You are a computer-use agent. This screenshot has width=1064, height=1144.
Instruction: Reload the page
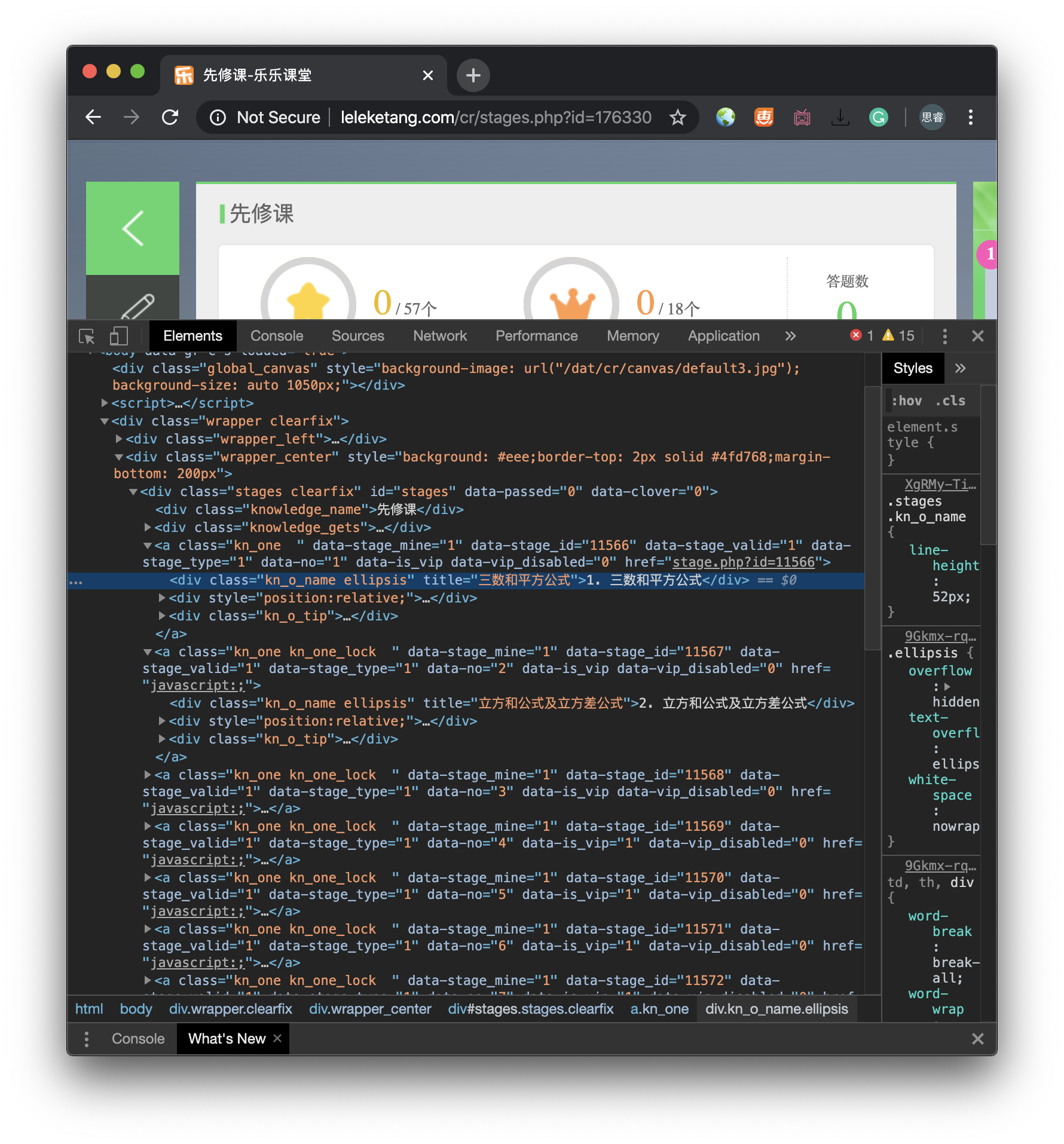pos(170,117)
